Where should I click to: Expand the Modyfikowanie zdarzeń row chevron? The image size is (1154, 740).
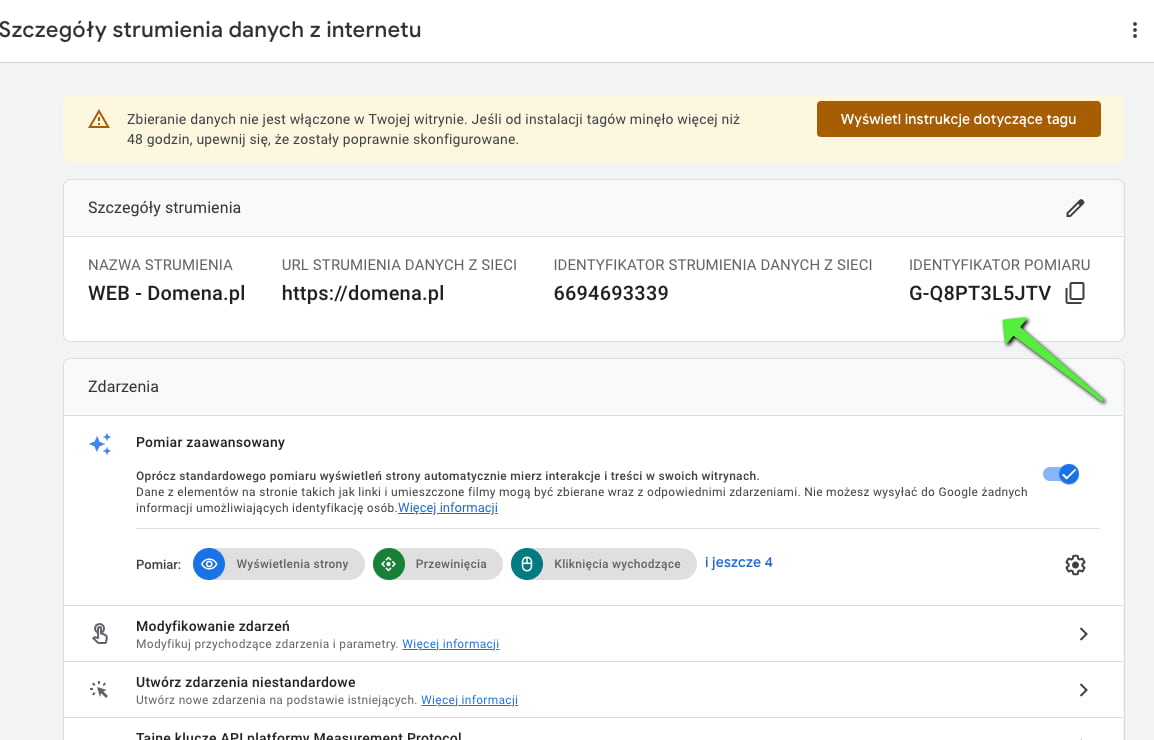click(x=1083, y=634)
